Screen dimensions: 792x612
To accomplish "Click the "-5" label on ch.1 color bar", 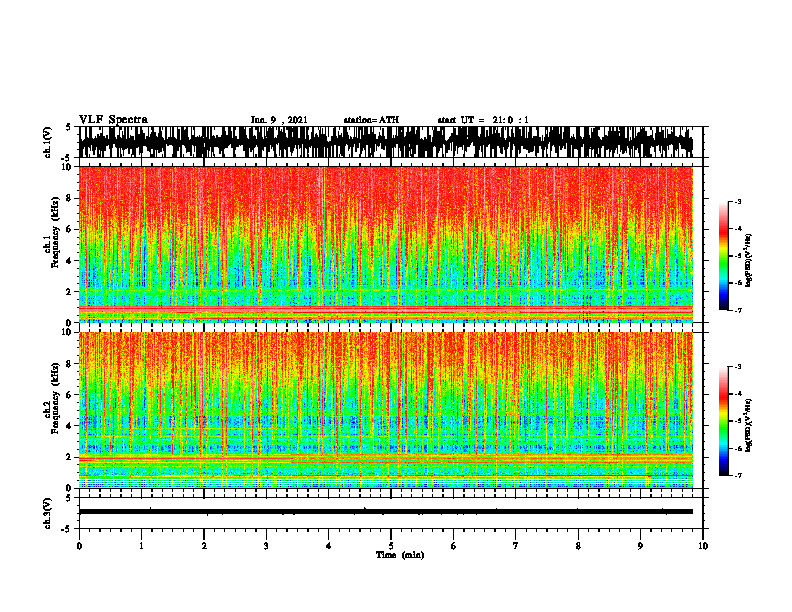I will pyautogui.click(x=737, y=256).
